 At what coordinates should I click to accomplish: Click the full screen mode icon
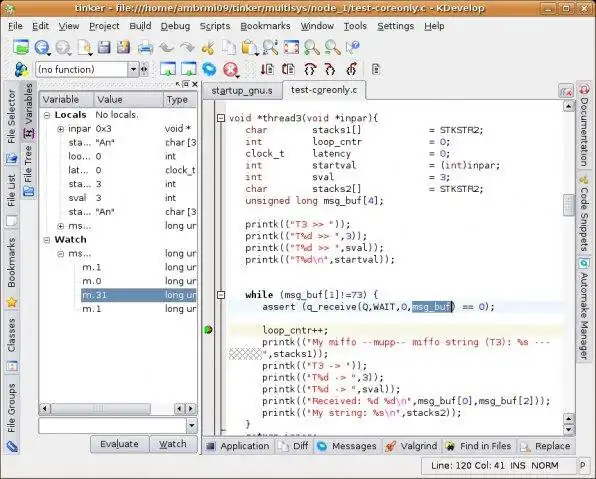point(291,48)
